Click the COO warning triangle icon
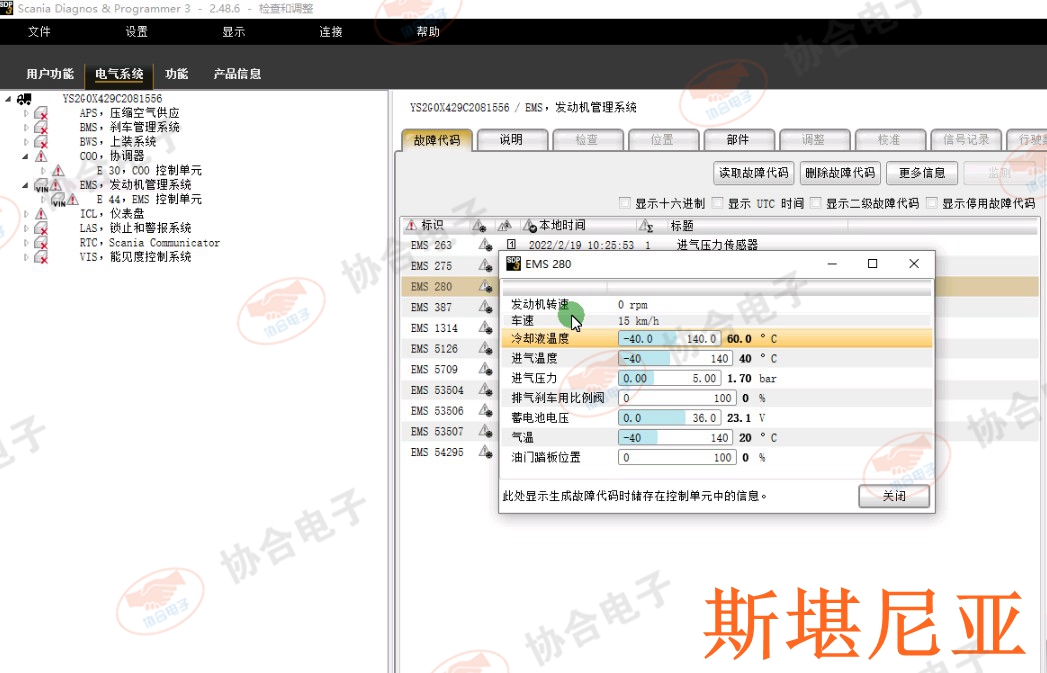 point(41,156)
